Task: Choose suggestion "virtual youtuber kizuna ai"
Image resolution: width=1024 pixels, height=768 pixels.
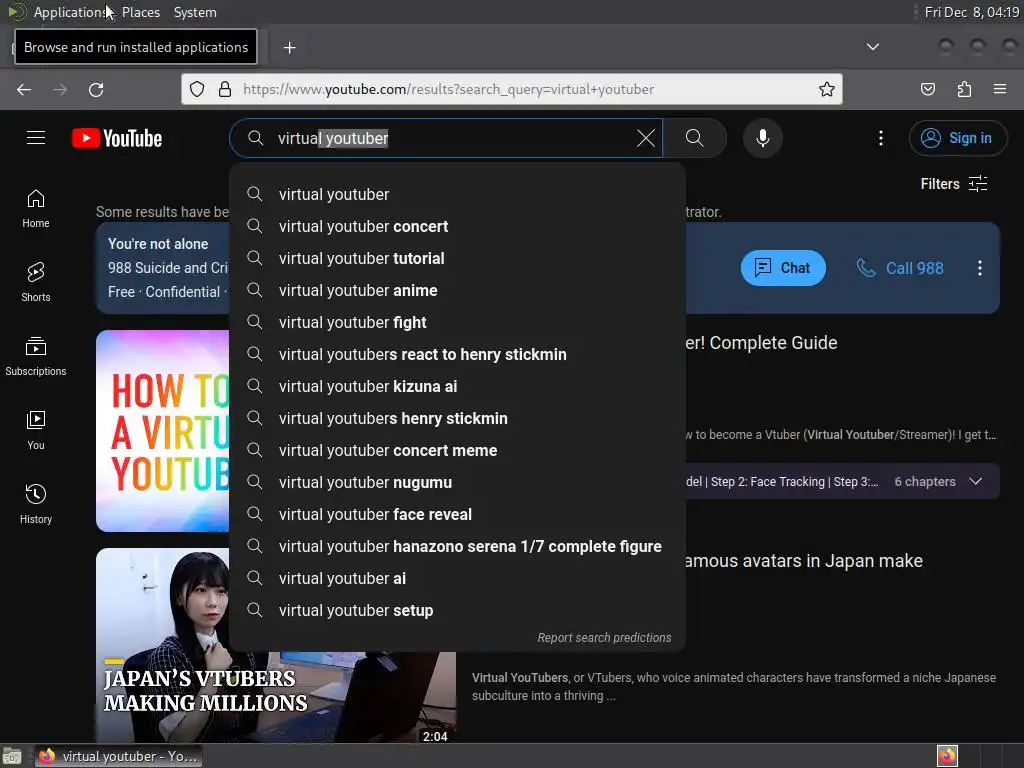Action: pos(457,387)
